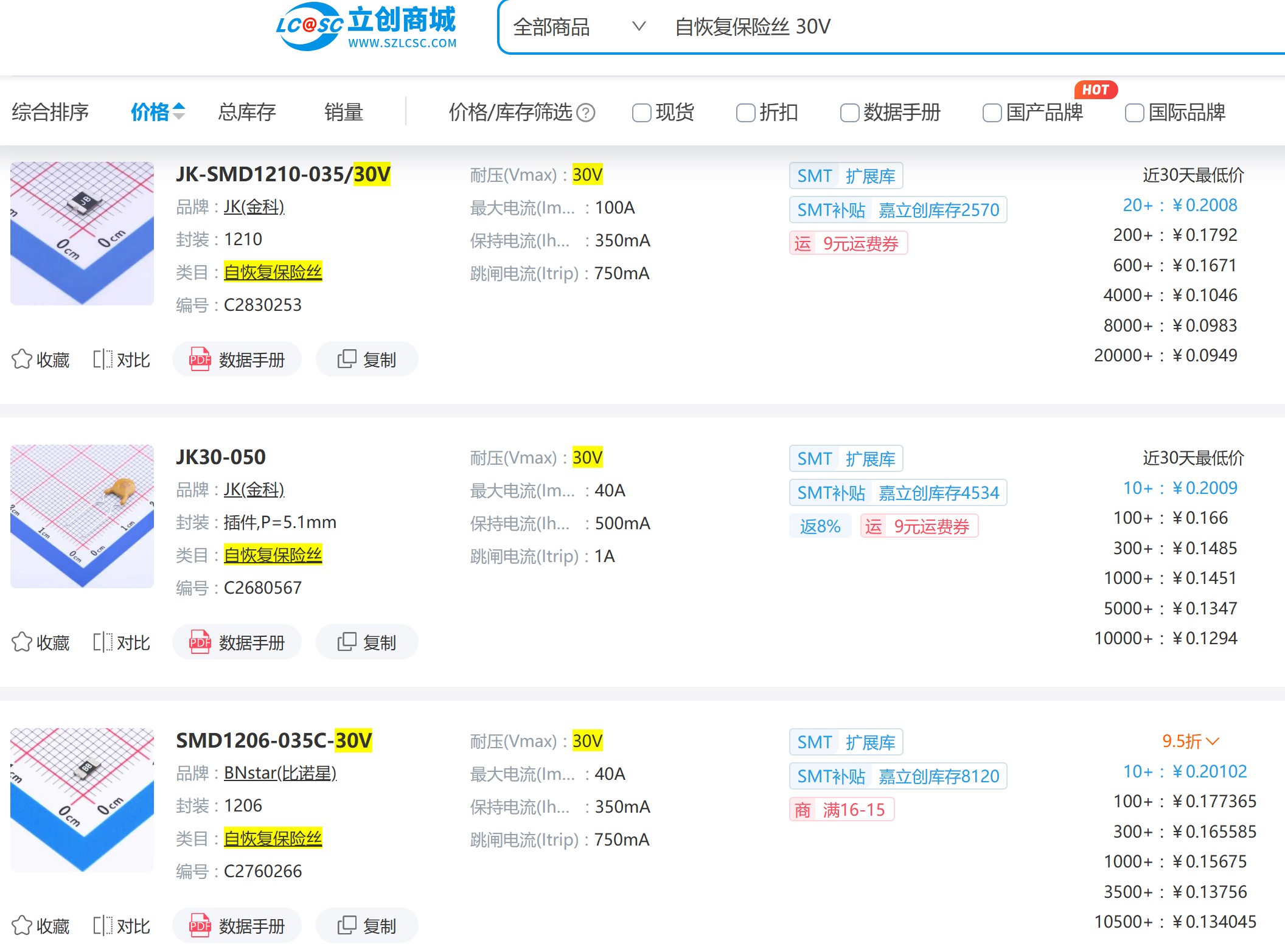Click the star 收藏 icon for JK-SMD1210-035/30V
The width and height of the screenshot is (1285, 952).
[22, 360]
